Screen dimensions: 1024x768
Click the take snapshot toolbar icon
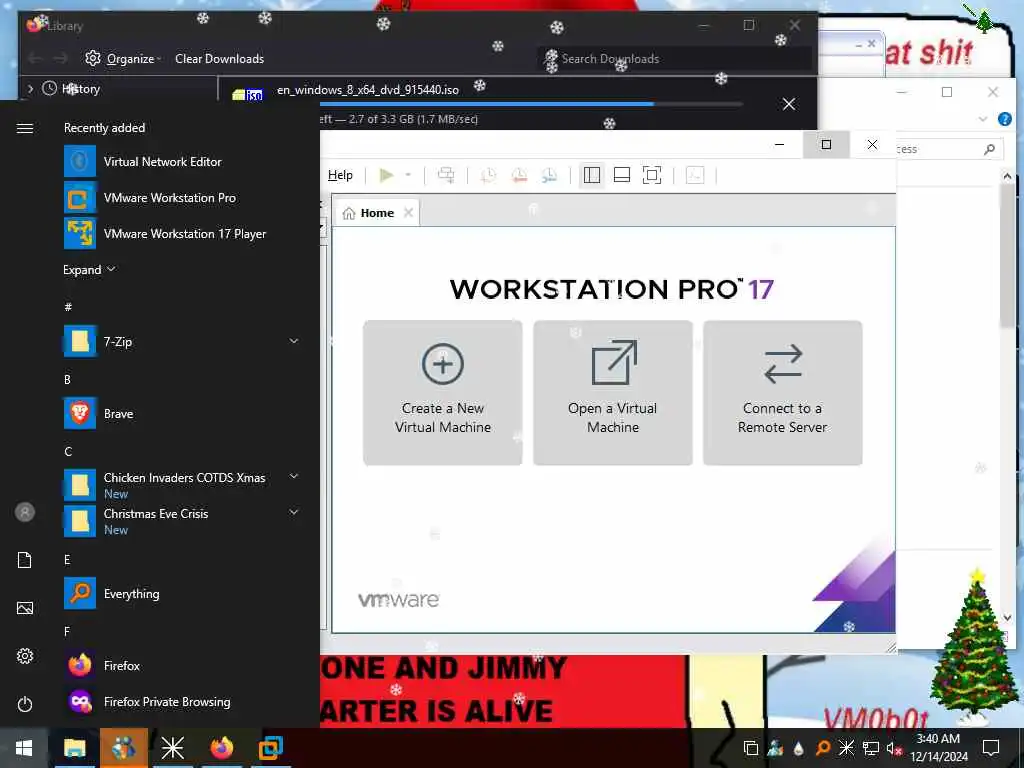click(x=488, y=175)
